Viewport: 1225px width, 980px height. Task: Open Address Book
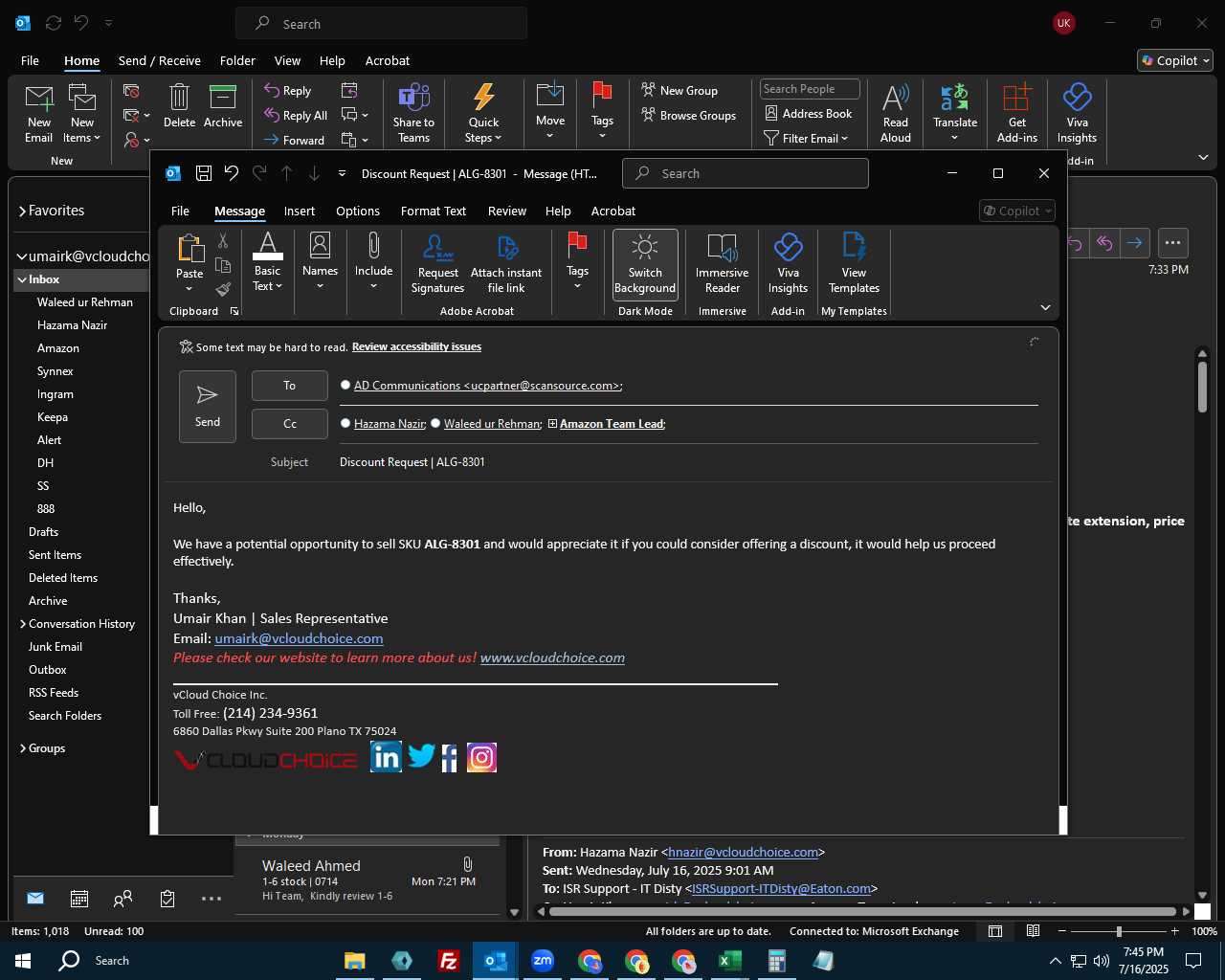(809, 113)
